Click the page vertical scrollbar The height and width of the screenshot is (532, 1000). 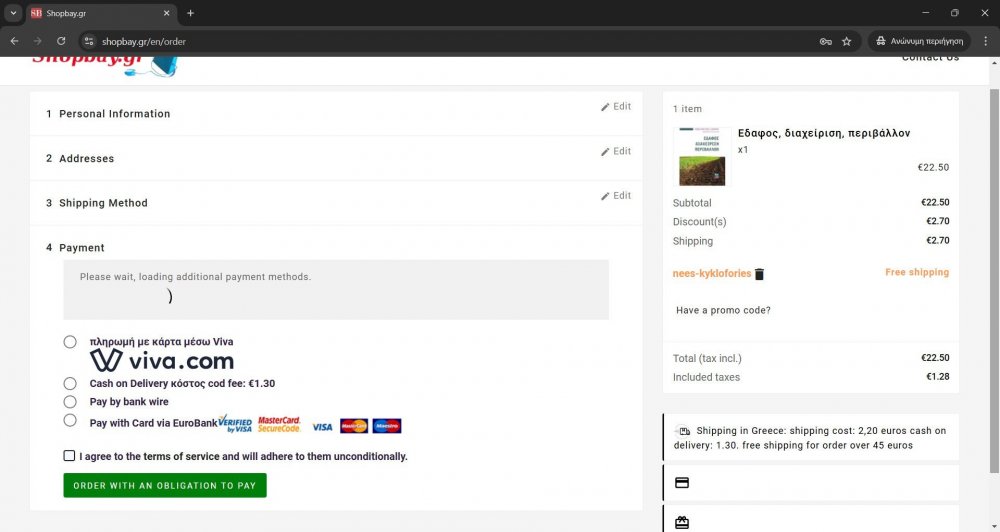(x=994, y=281)
